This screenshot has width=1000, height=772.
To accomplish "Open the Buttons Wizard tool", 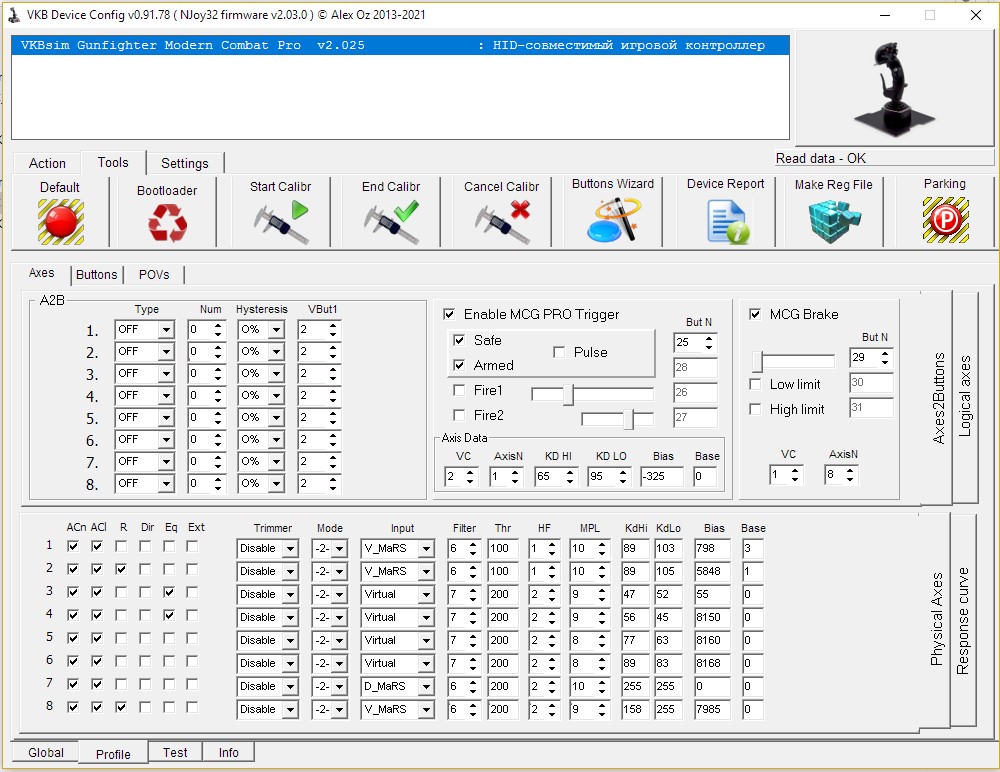I will pos(613,219).
